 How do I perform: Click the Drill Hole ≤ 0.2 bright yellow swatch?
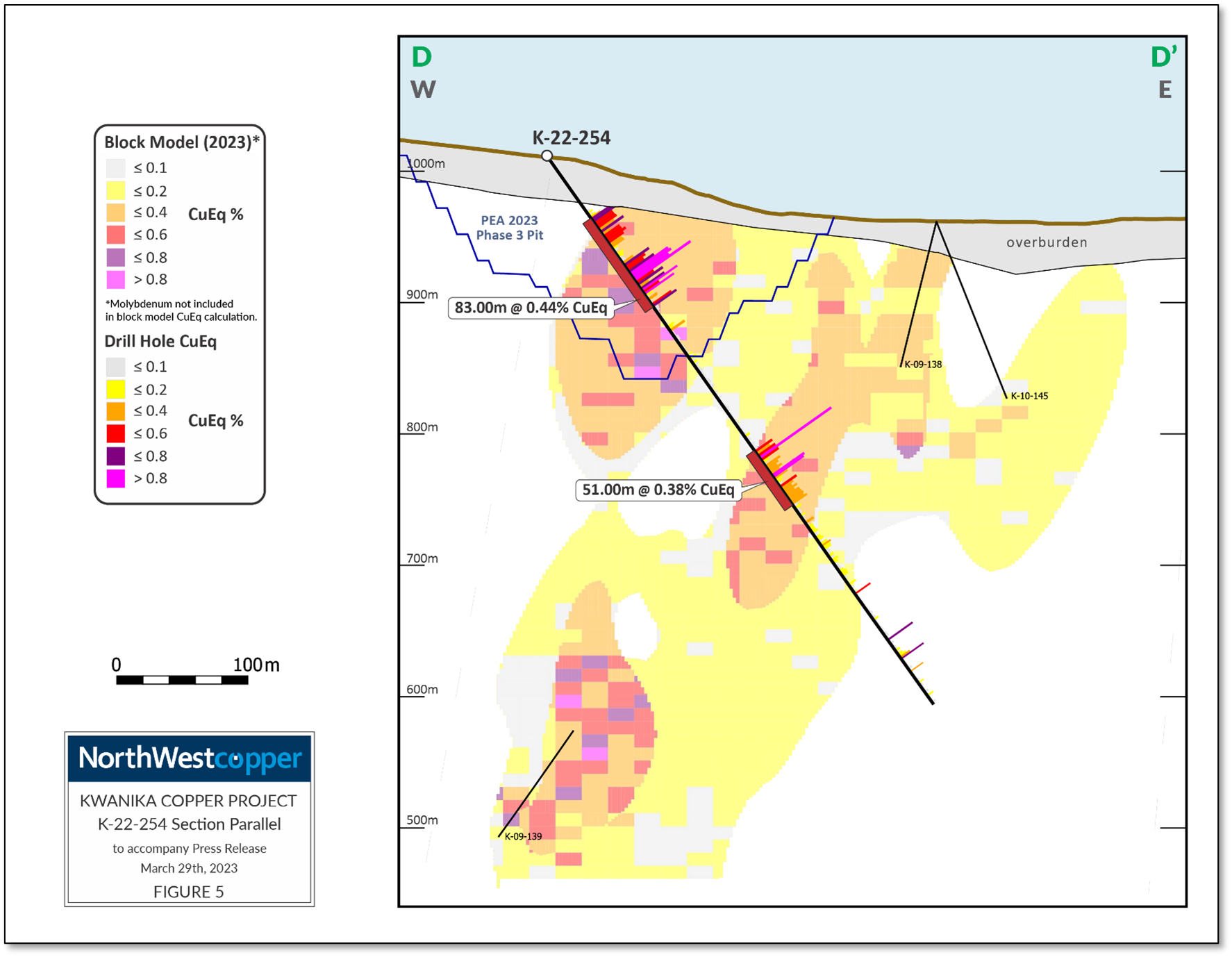[115, 390]
